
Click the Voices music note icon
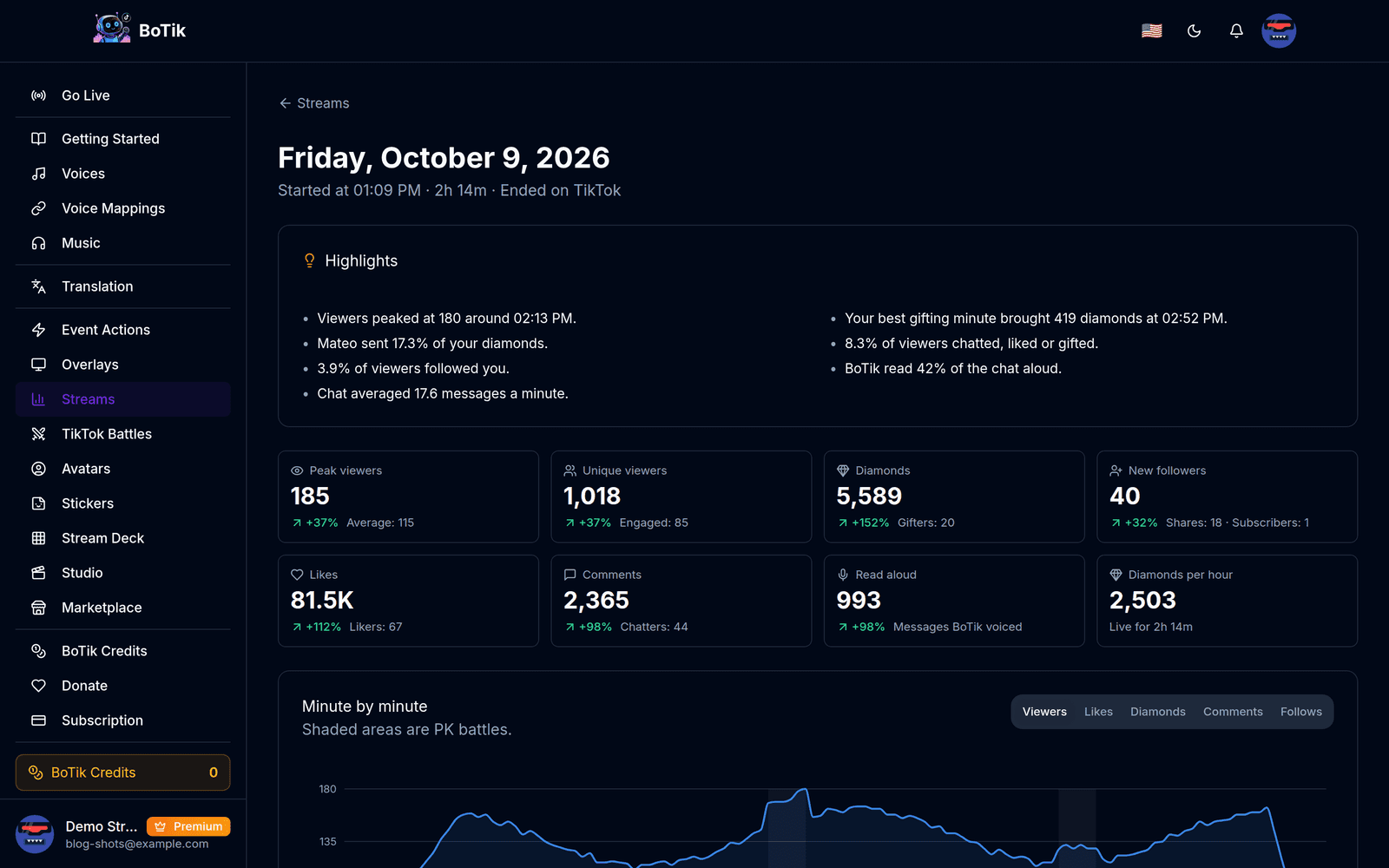tap(38, 174)
